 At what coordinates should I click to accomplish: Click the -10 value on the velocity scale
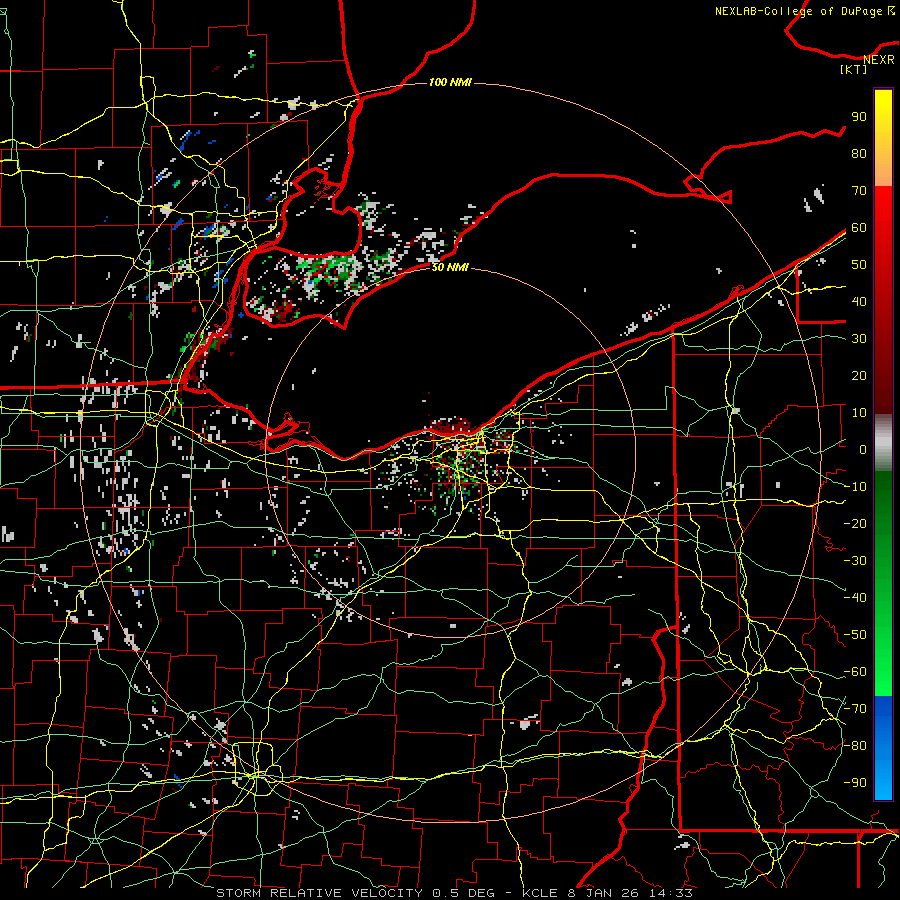(855, 487)
